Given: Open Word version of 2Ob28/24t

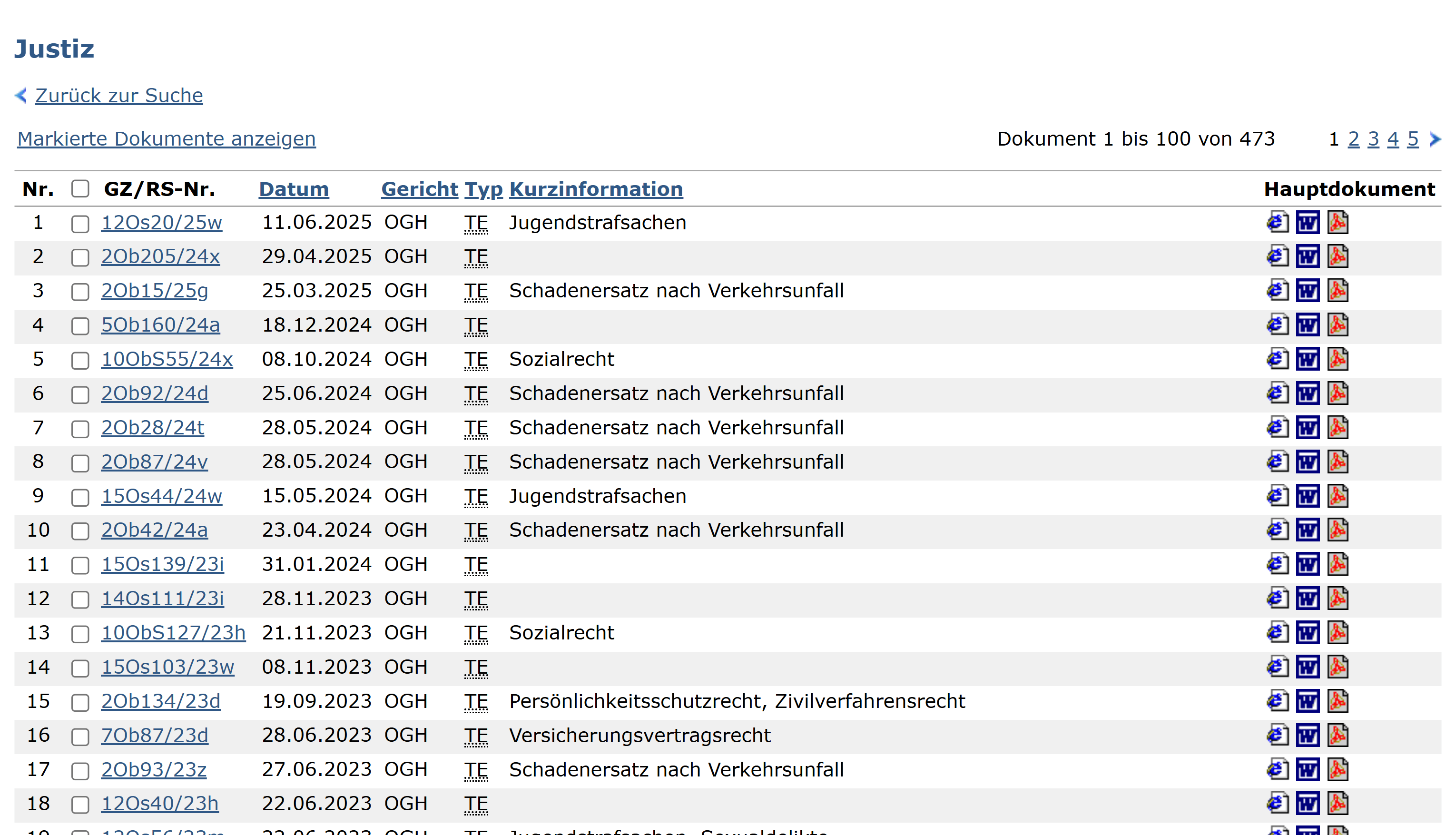Looking at the screenshot, I should point(1308,428).
